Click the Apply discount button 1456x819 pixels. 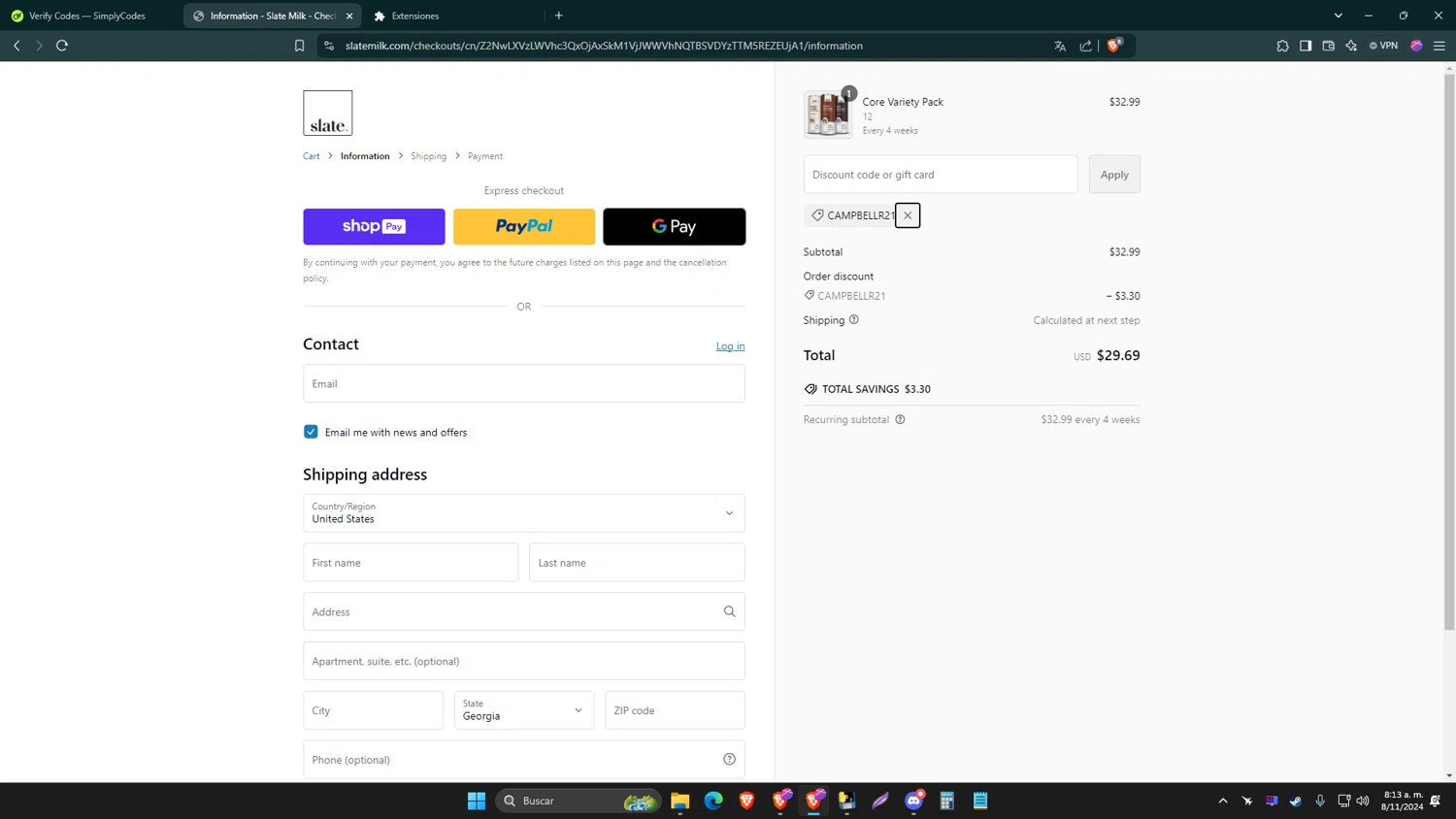[1114, 175]
